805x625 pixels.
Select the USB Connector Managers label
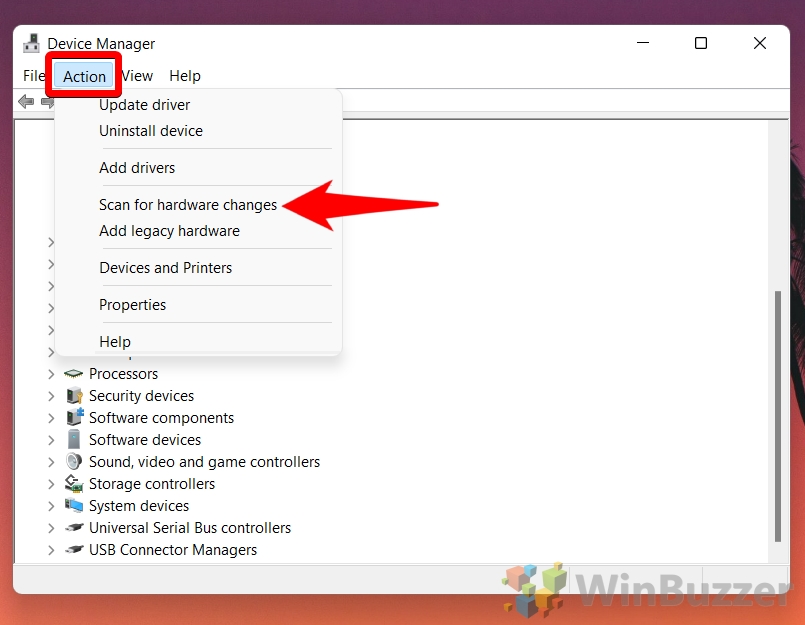pyautogui.click(x=173, y=550)
